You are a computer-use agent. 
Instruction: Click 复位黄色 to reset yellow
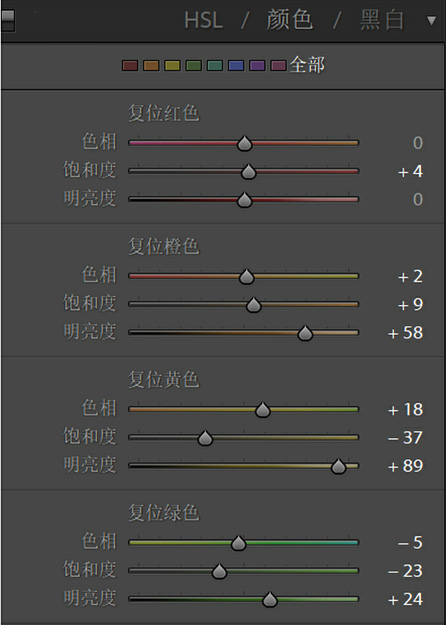click(x=163, y=380)
